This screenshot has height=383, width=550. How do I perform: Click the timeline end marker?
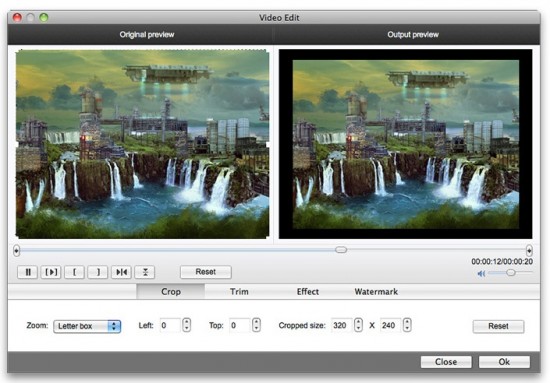pos(529,250)
